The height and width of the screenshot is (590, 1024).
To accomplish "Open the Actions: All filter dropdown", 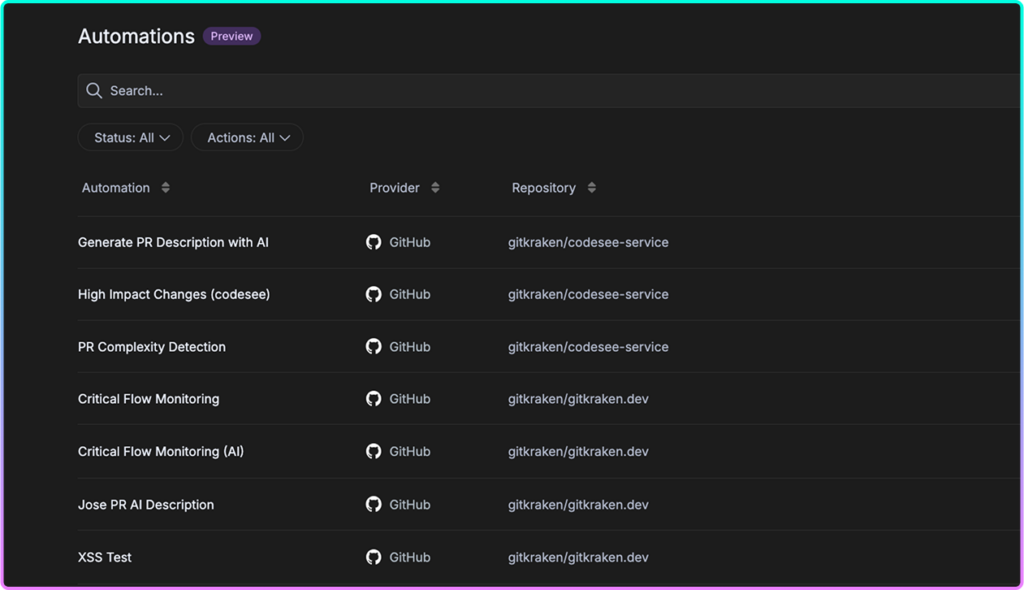I will [247, 137].
